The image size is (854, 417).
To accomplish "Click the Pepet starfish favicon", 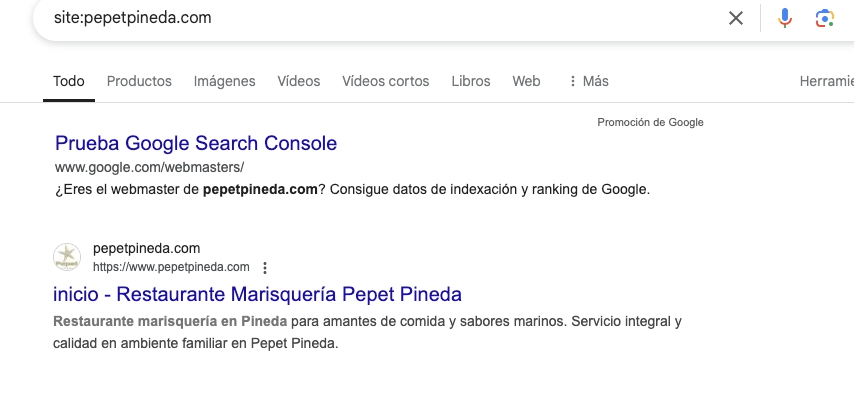I will coord(67,257).
